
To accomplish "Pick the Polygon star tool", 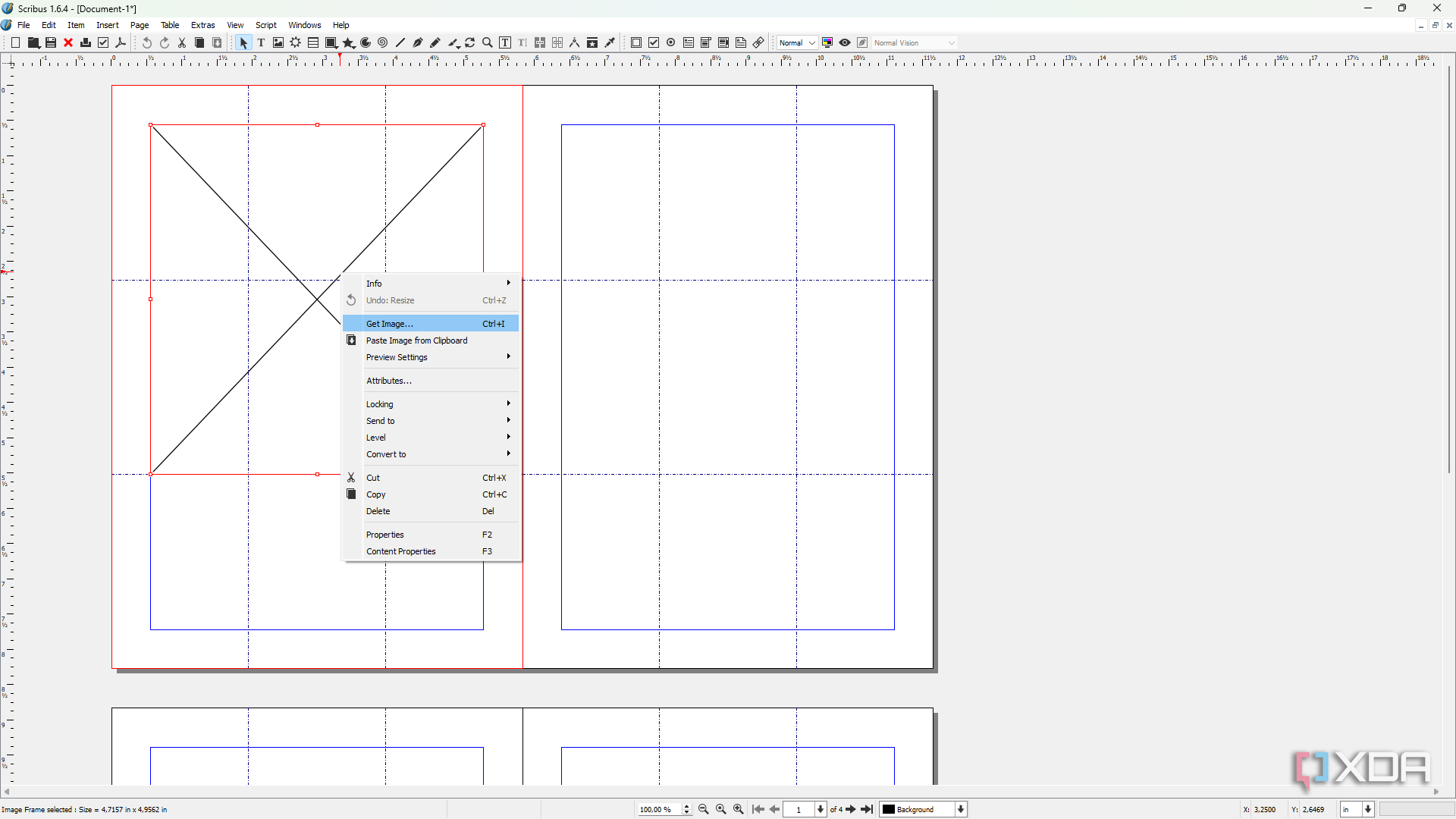I will [348, 43].
